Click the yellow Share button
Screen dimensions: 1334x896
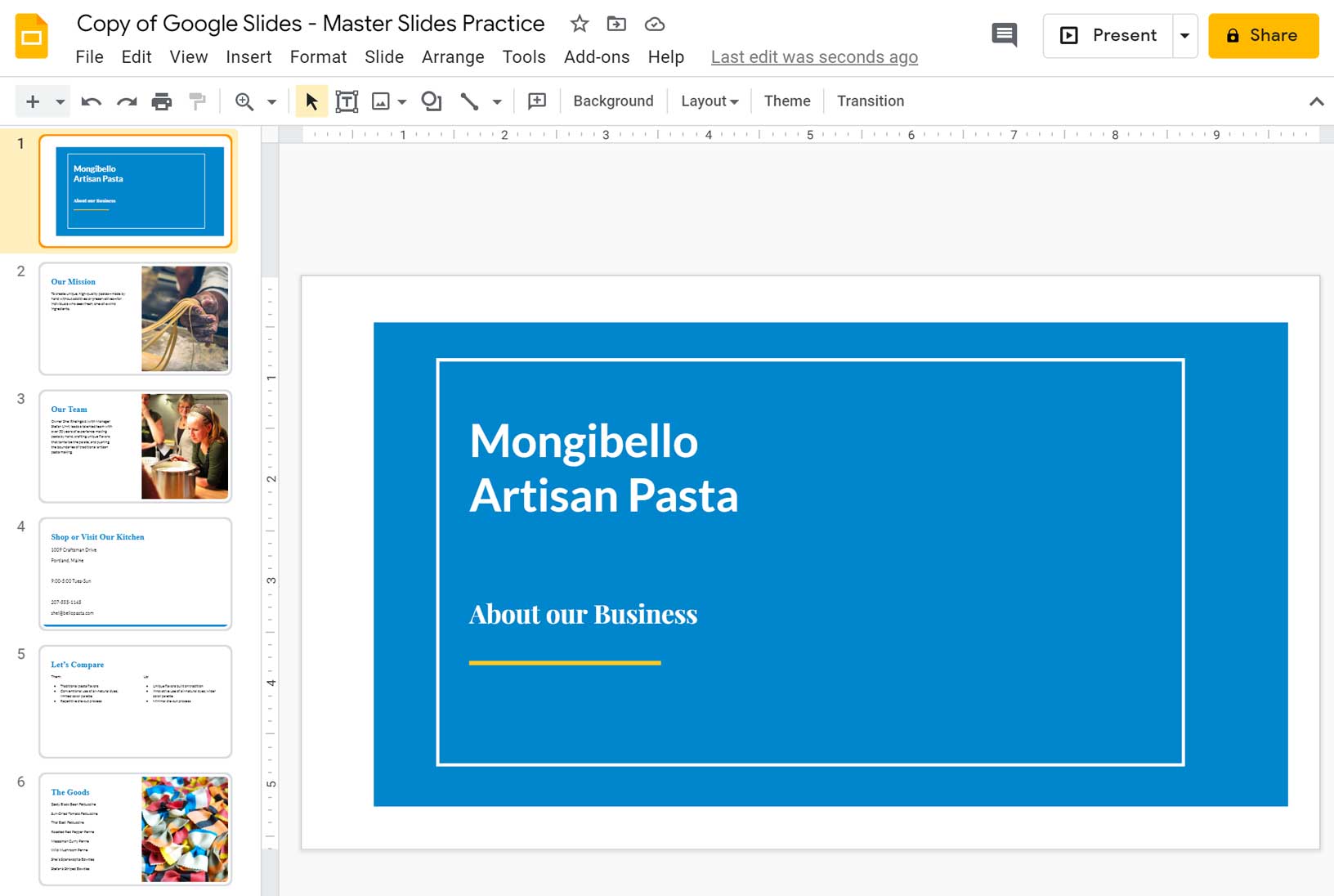click(1263, 35)
